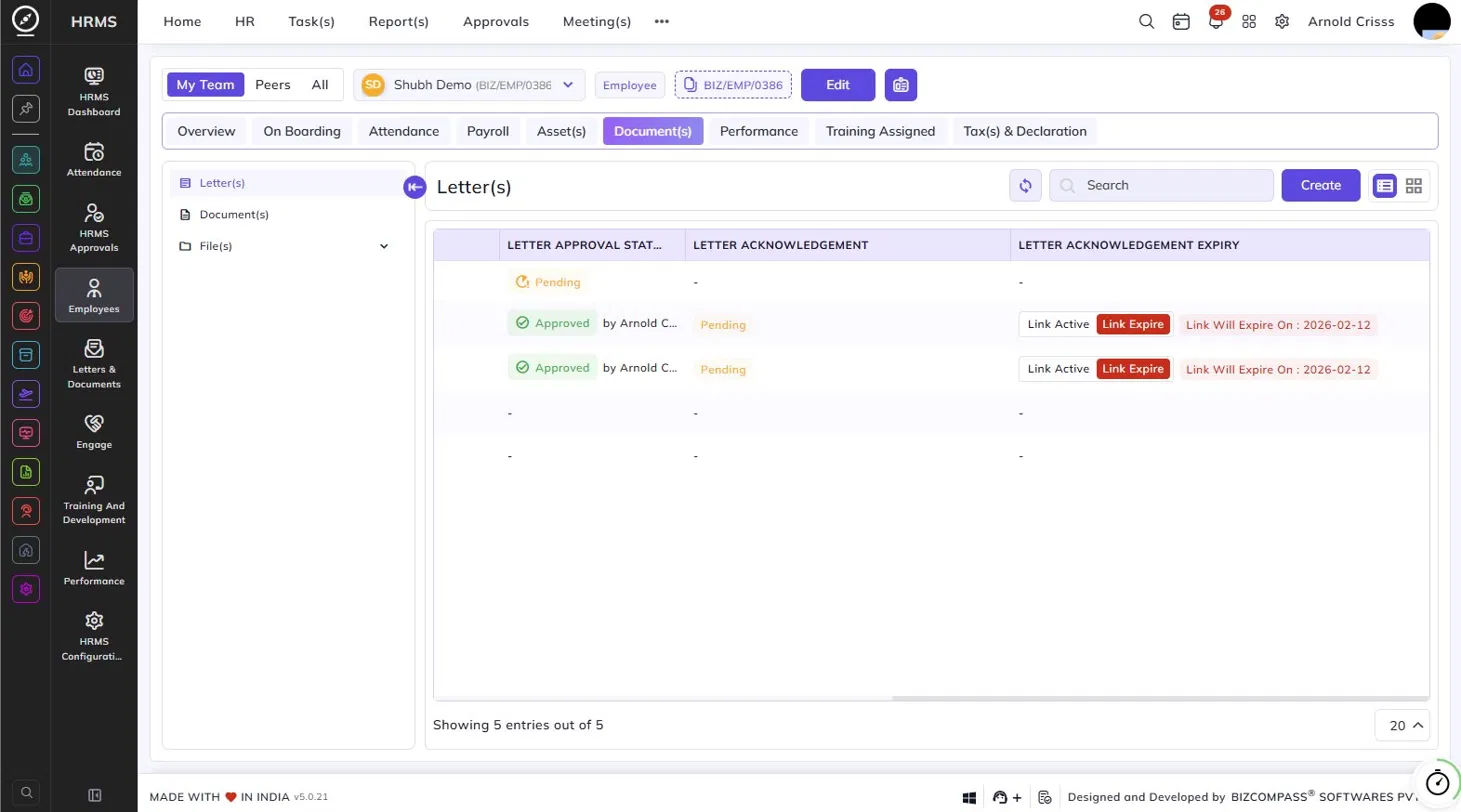Click the support headset icon in footer
This screenshot has height=812, width=1461.
[1000, 797]
